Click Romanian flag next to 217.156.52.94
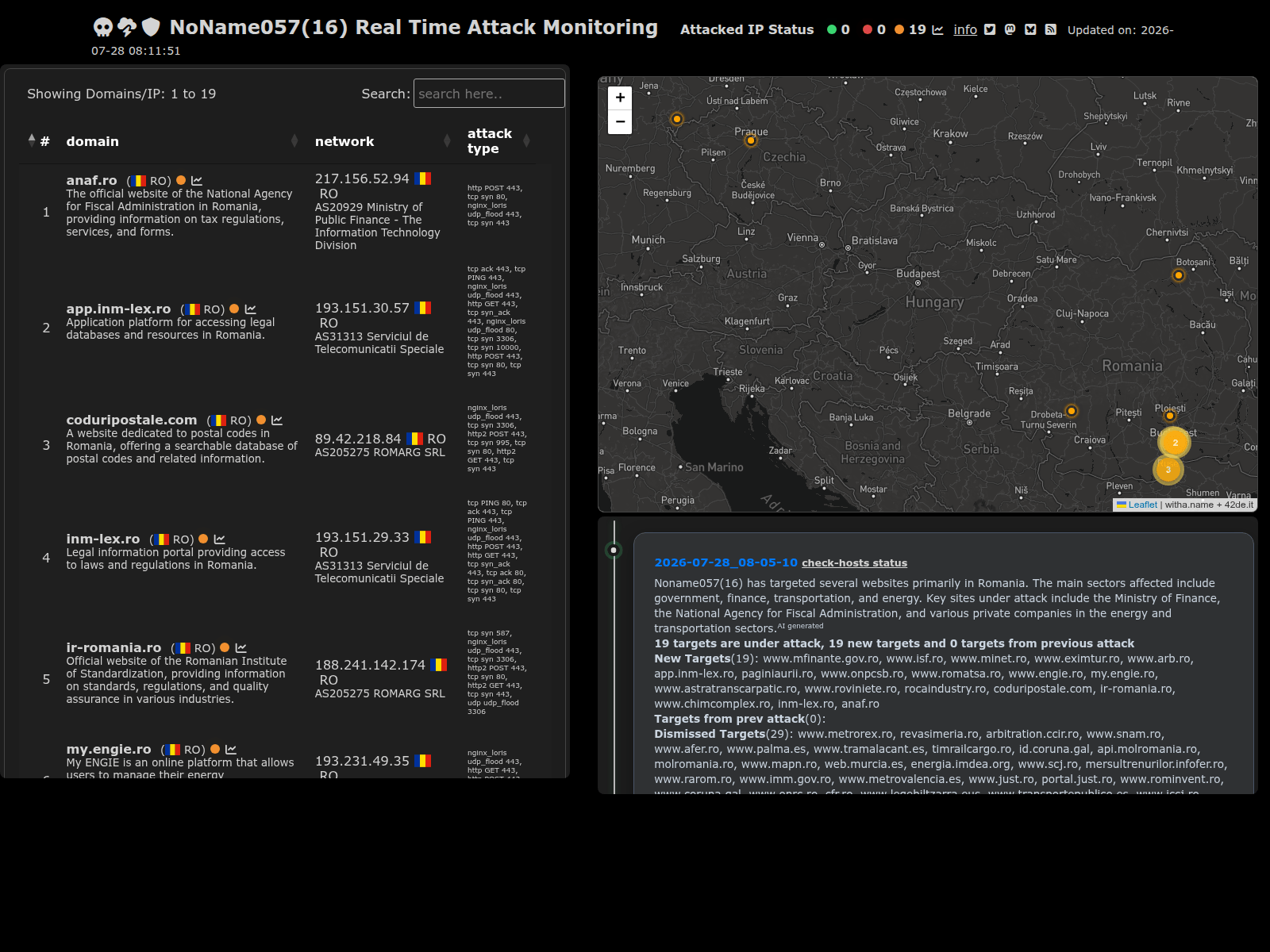Screen dimensions: 1270x952 [422, 178]
